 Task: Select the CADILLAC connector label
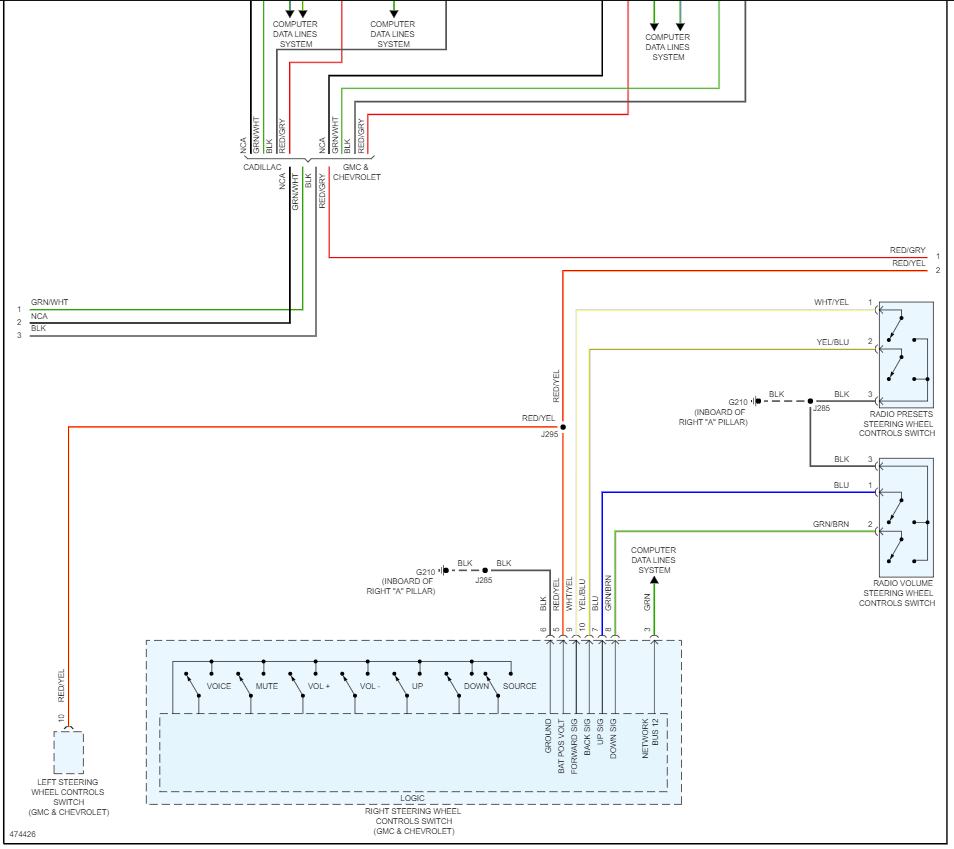262,167
